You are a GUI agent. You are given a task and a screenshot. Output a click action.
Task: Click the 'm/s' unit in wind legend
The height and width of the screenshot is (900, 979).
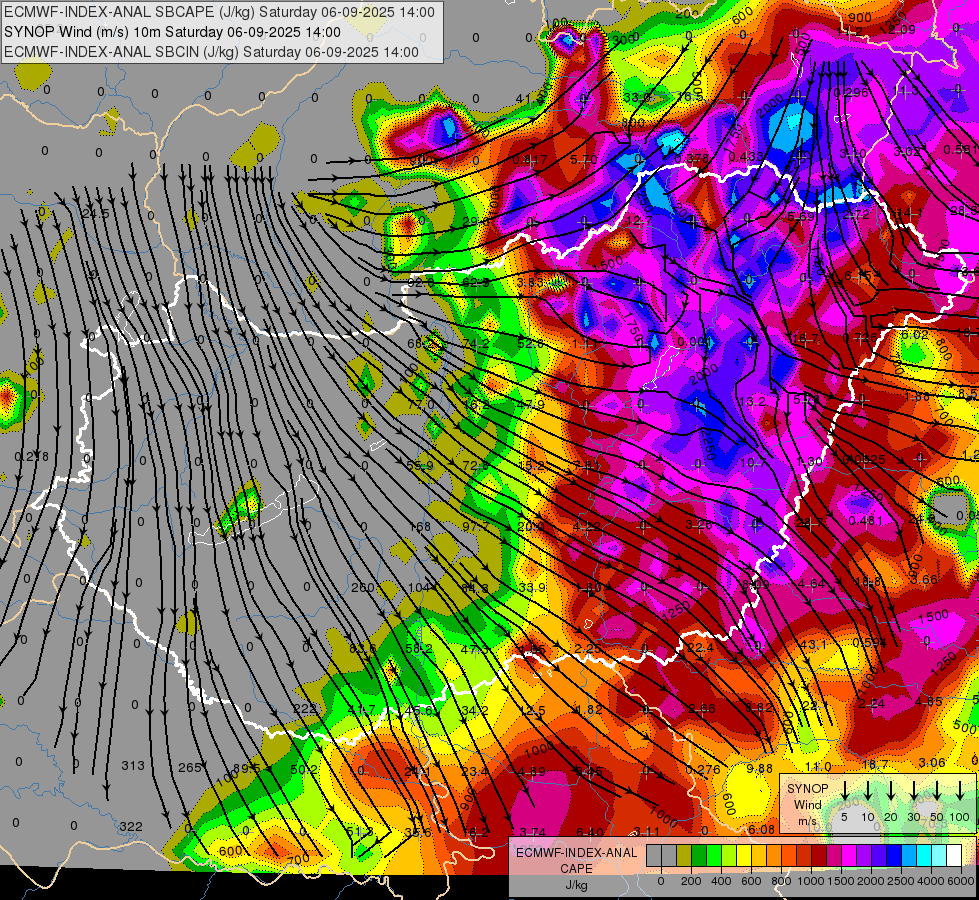807,821
